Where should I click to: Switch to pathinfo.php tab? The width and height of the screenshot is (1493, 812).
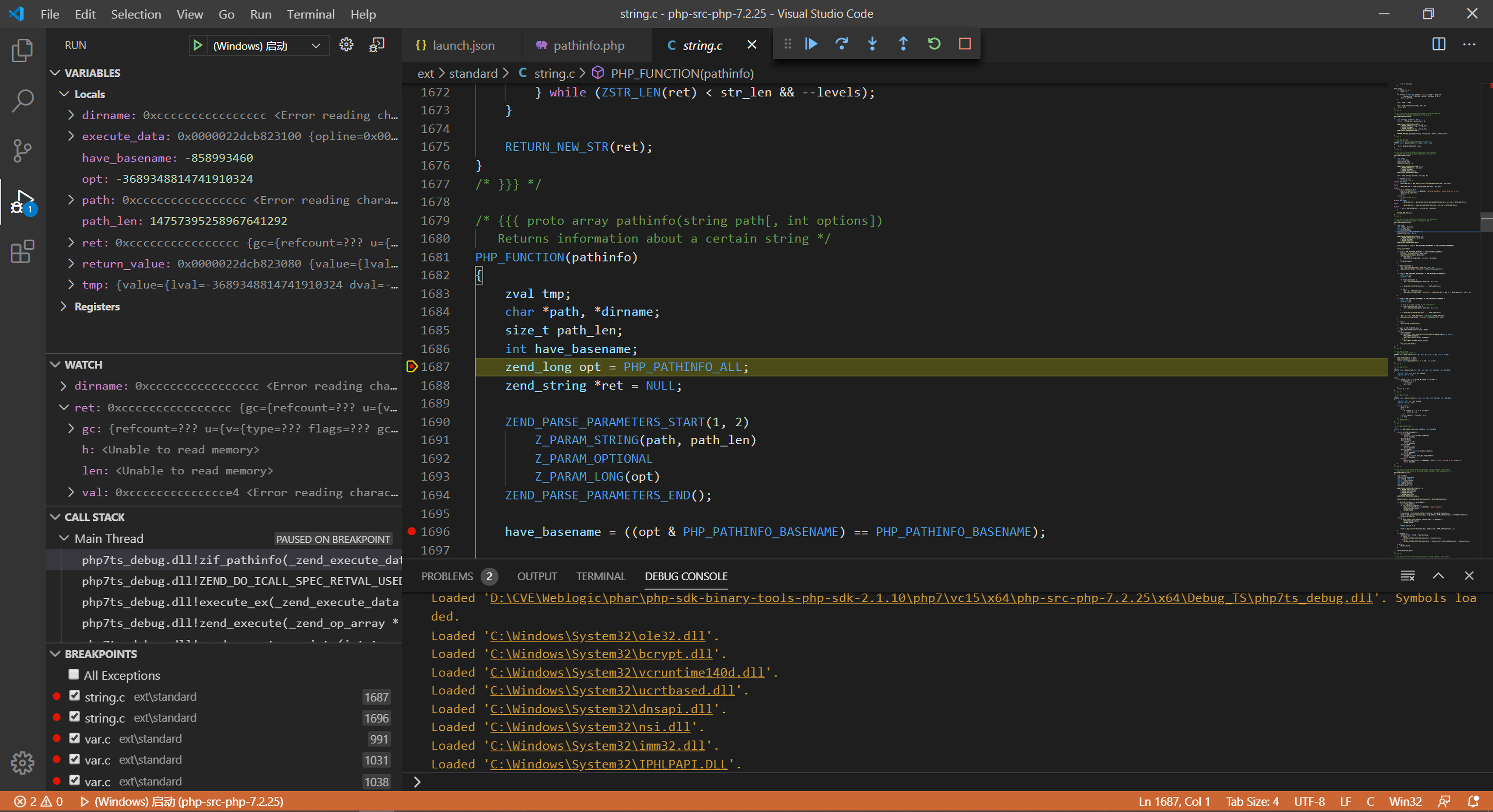587,45
